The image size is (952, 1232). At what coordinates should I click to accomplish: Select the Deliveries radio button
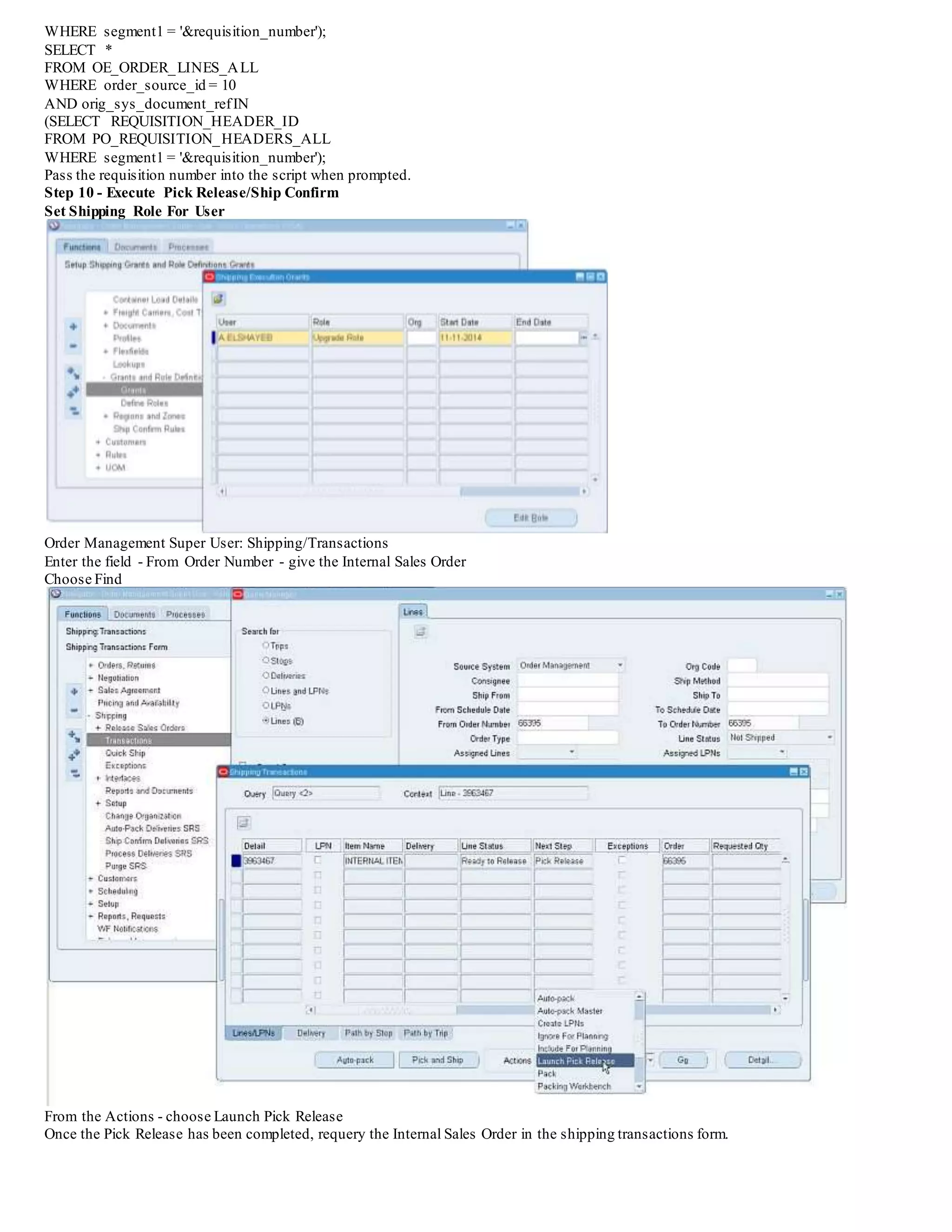(266, 675)
